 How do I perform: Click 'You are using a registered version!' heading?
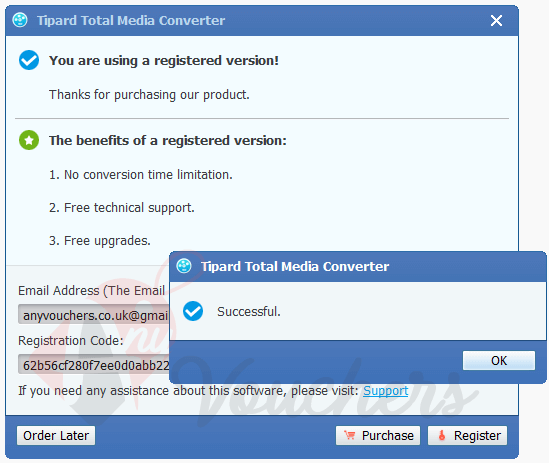(164, 61)
